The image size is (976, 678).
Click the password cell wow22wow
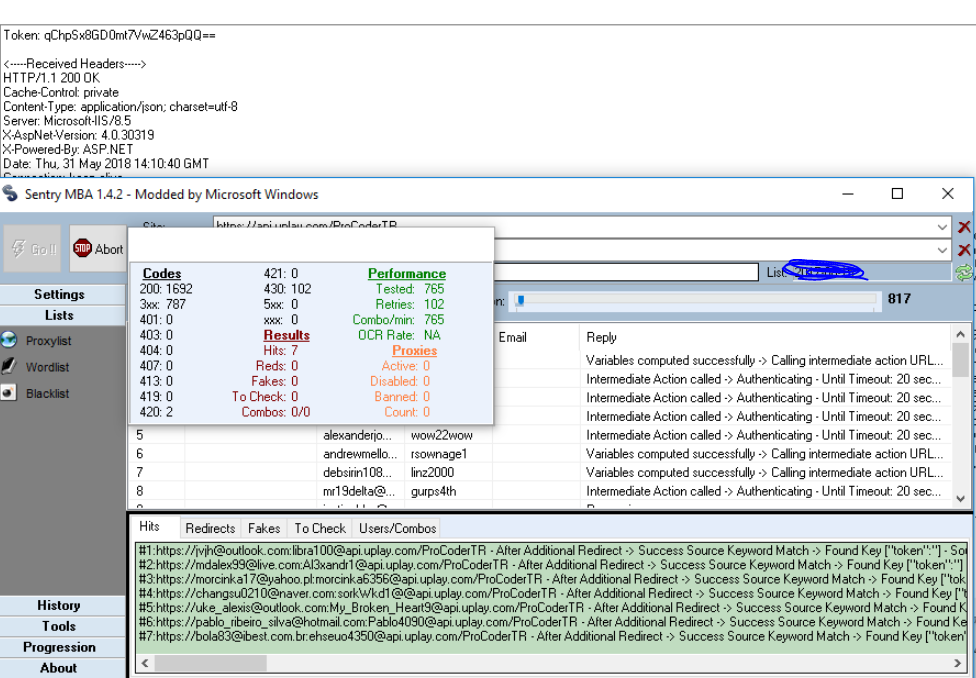point(441,435)
